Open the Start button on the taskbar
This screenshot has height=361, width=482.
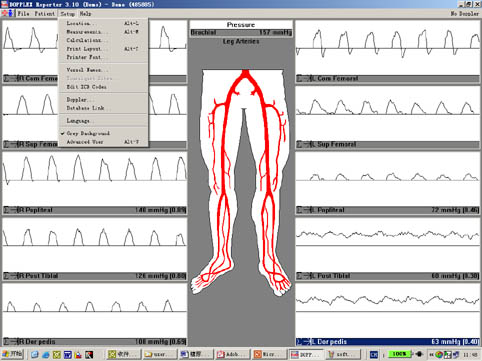click(12, 354)
